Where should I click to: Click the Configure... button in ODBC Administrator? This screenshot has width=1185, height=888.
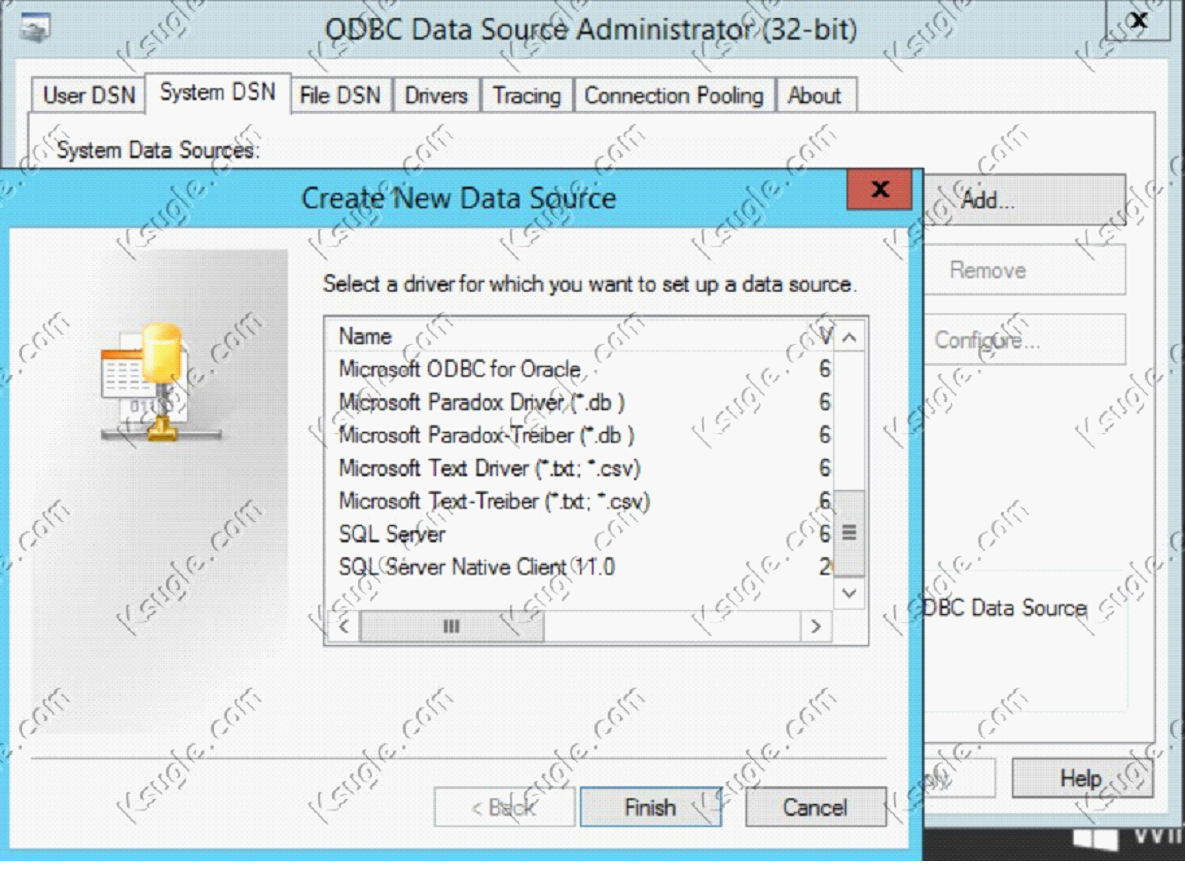pyautogui.click(x=1023, y=340)
